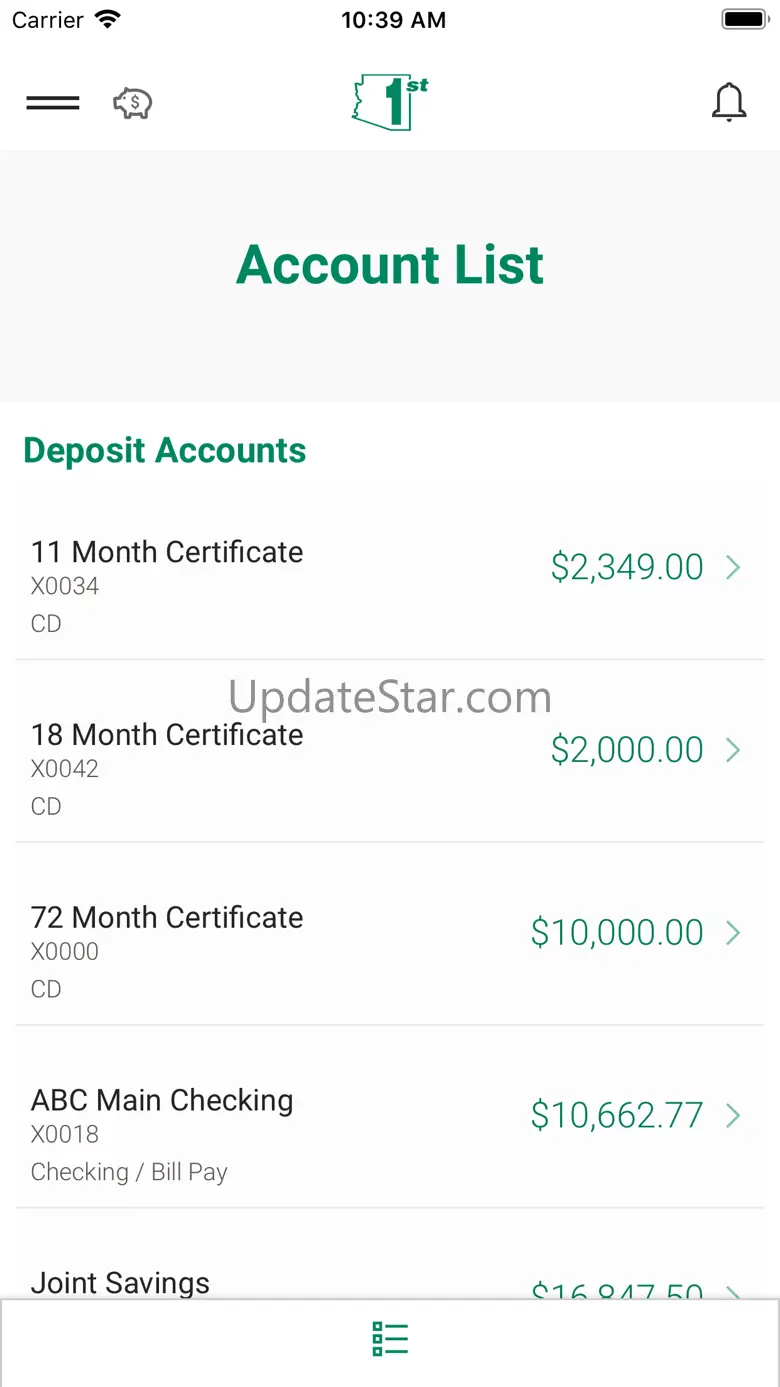Screen dimensions: 780x1387
Task: Expand chevron for 72 Month Certificate
Action: click(733, 933)
